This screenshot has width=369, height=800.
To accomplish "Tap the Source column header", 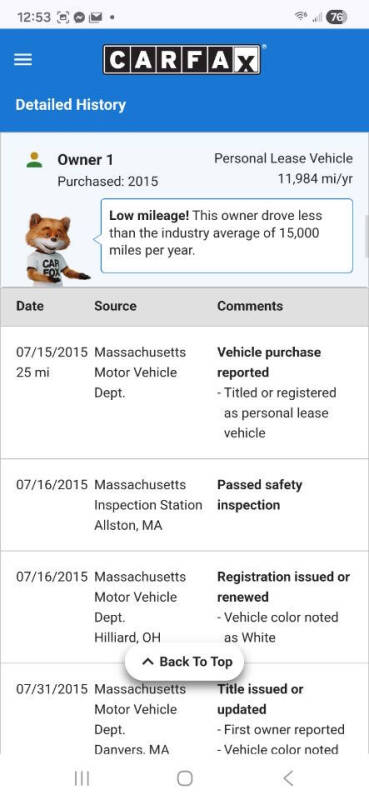I will tap(115, 306).
